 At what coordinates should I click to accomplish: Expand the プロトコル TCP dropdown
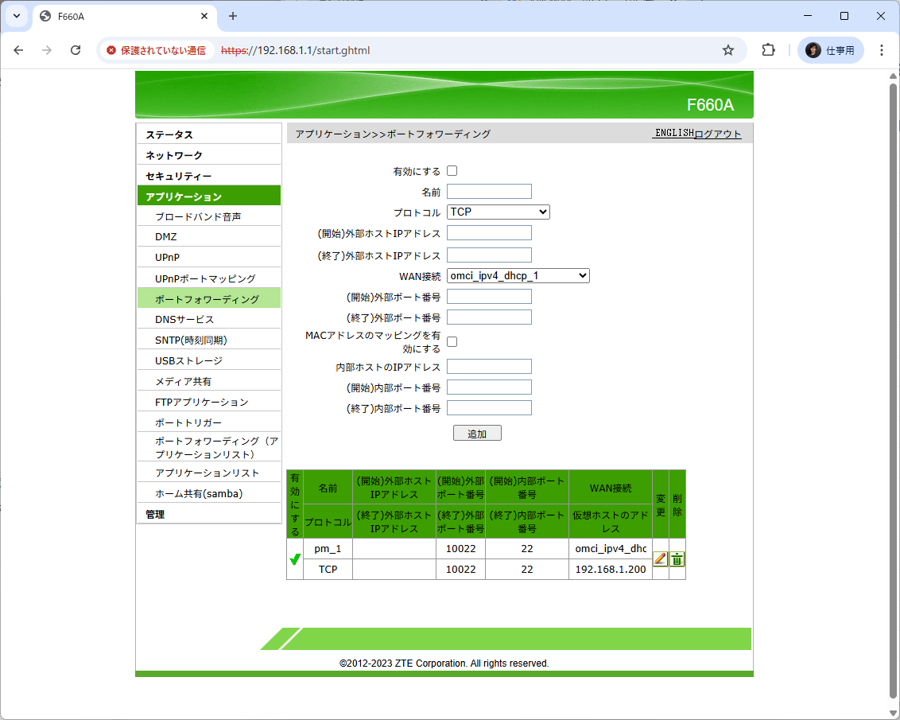[498, 212]
